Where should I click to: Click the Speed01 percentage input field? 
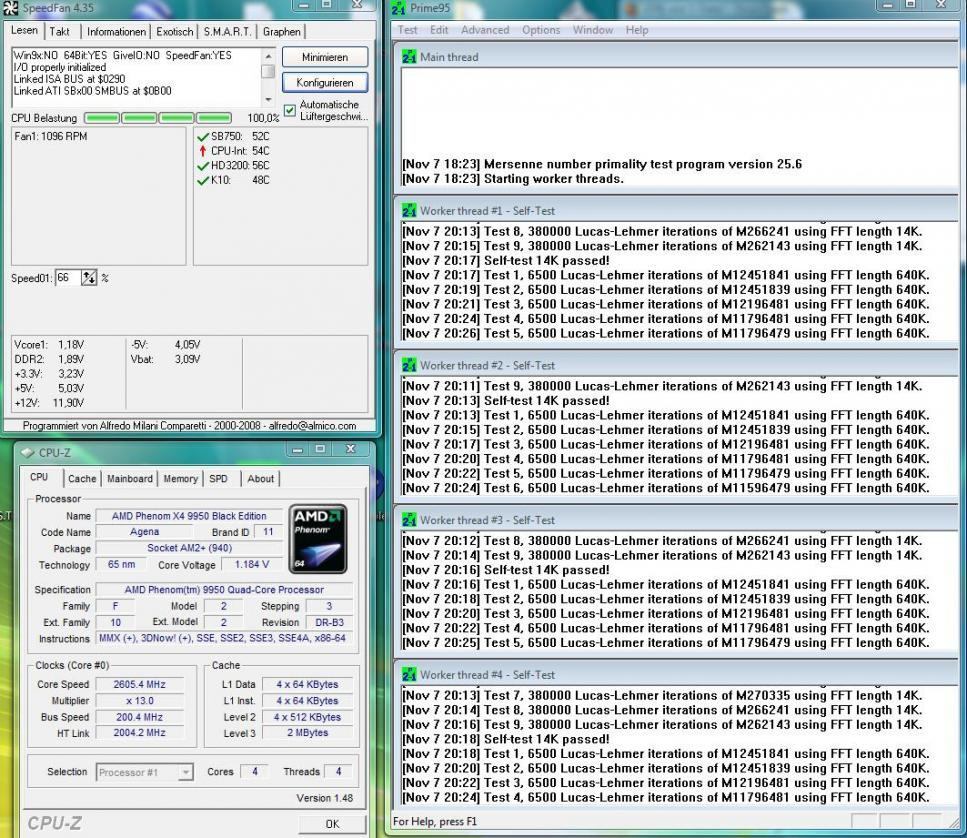tap(68, 278)
